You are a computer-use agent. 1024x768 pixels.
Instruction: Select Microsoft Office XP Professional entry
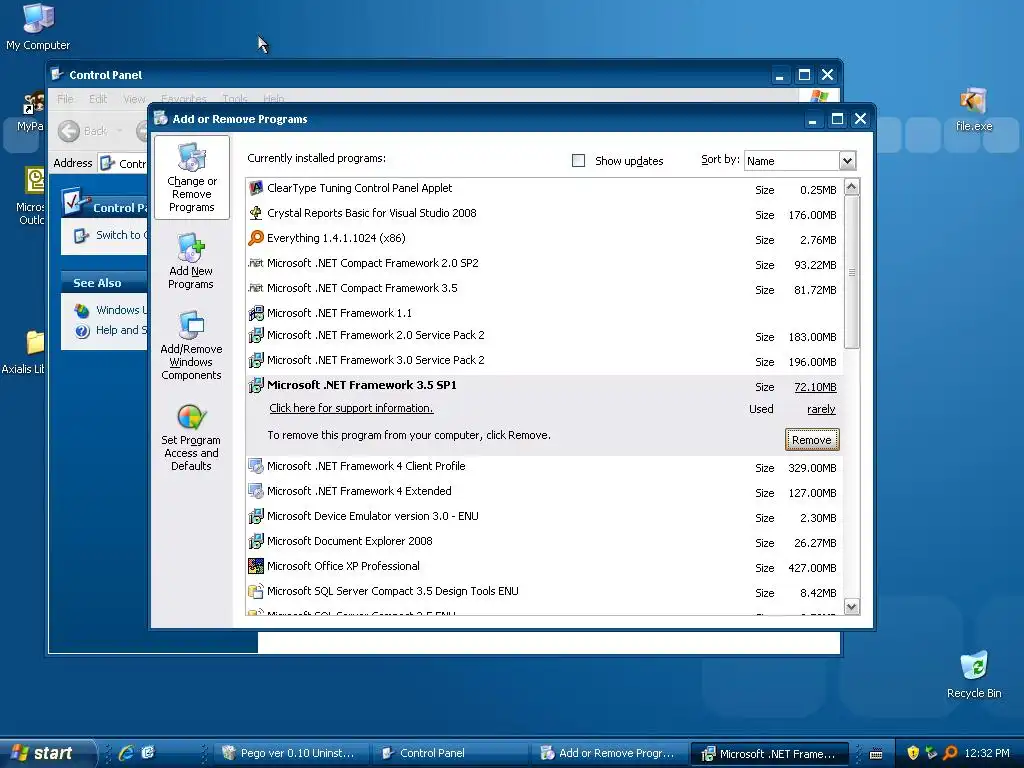click(x=544, y=567)
